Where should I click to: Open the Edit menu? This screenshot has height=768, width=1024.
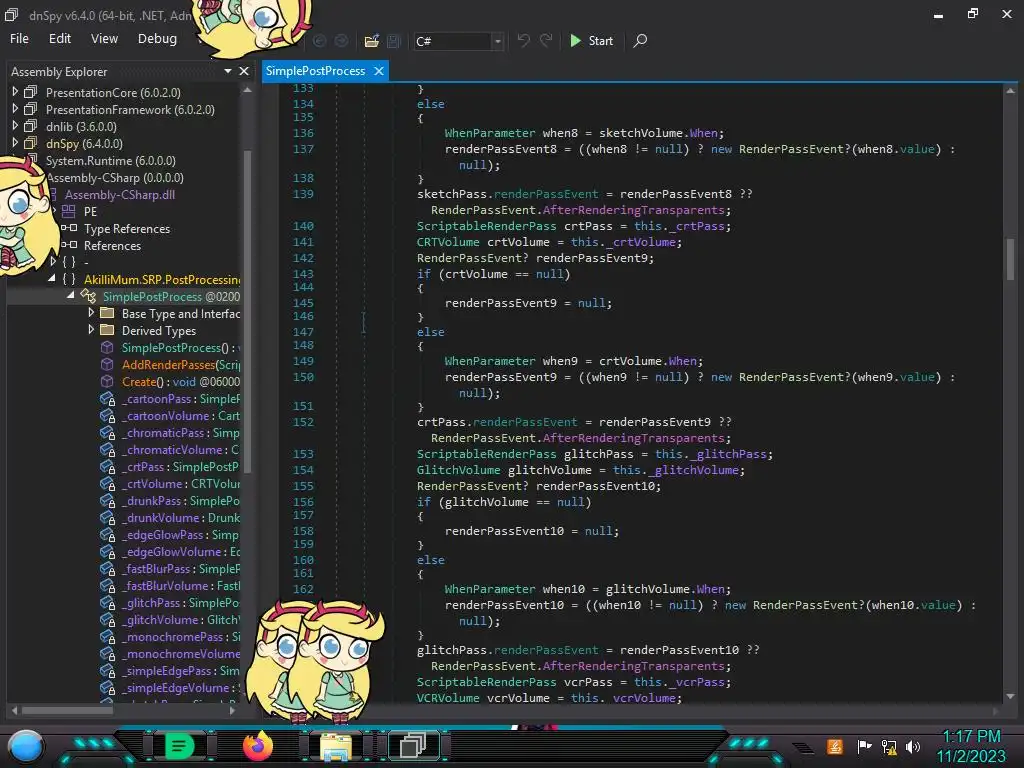click(59, 39)
